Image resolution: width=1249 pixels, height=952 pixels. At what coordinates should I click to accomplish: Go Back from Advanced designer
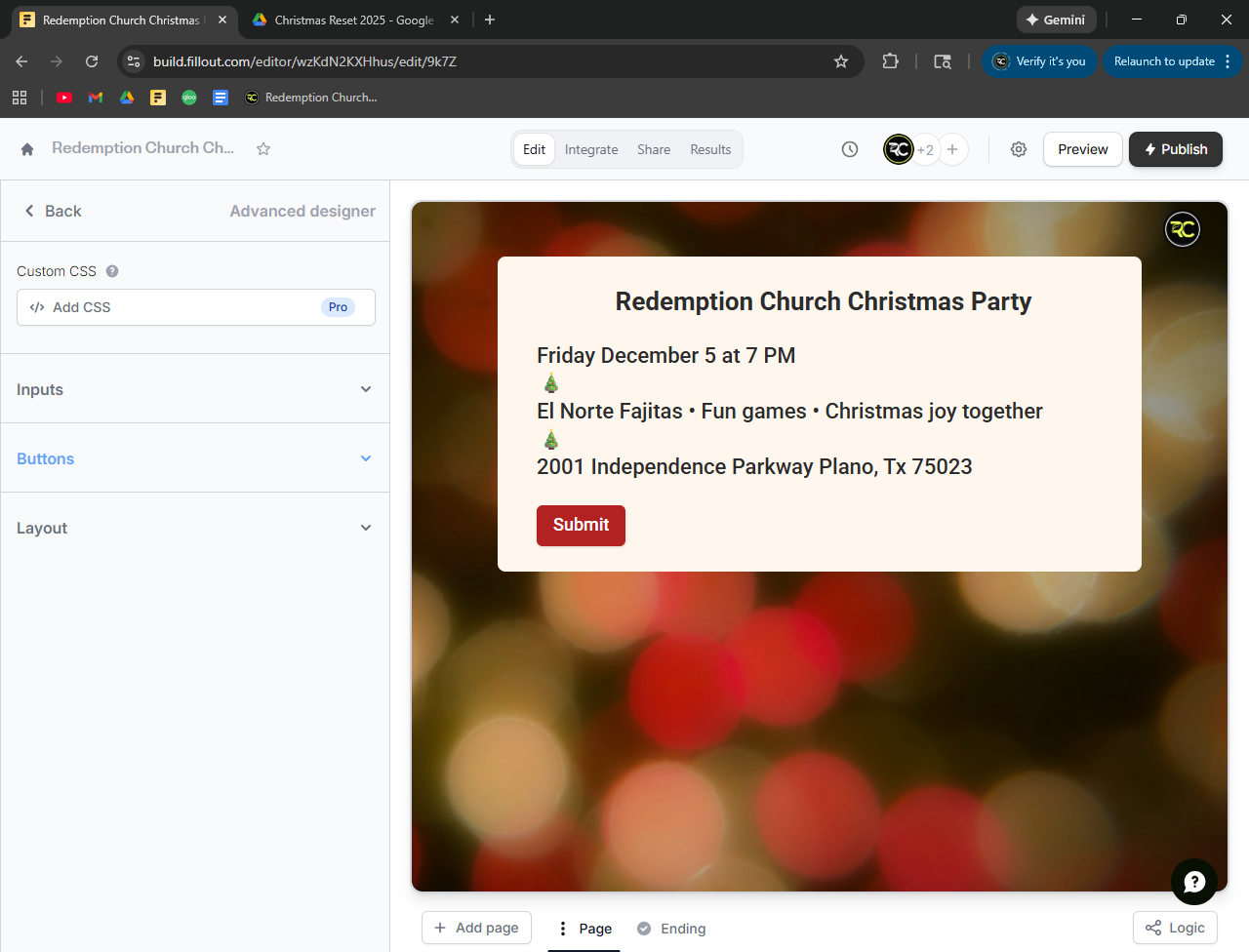54,211
